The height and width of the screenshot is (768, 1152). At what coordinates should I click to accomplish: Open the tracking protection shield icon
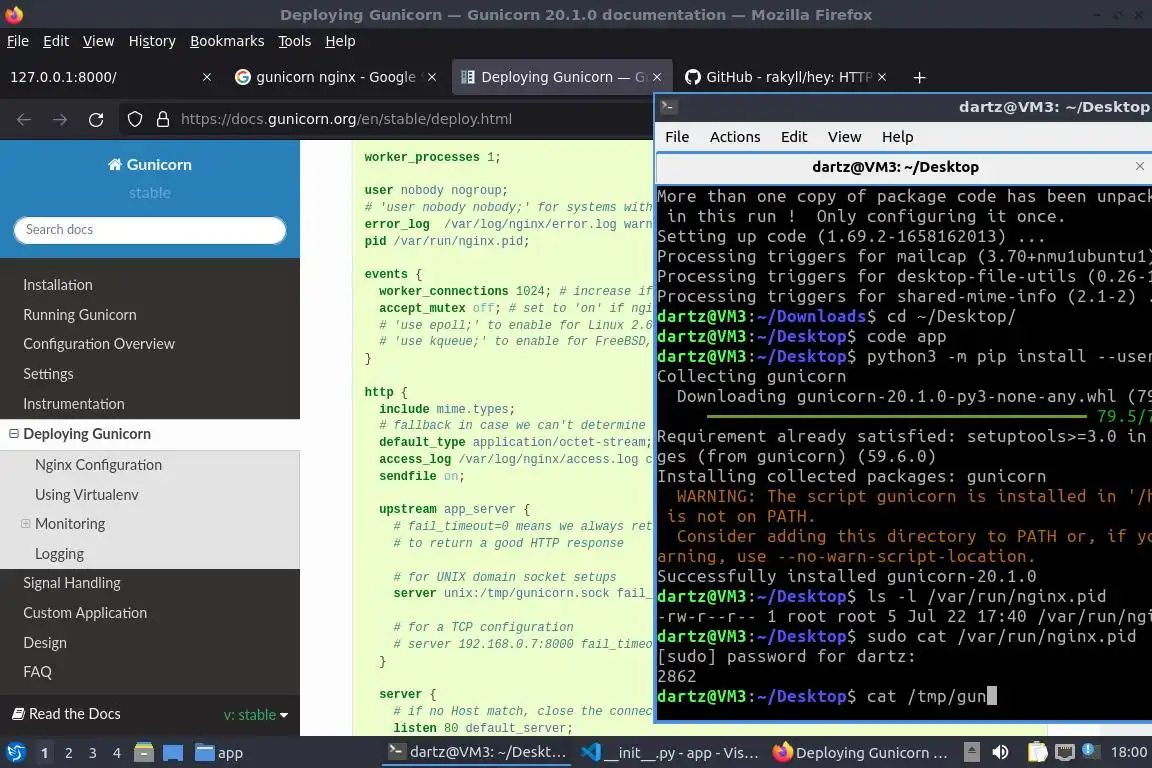coord(134,119)
